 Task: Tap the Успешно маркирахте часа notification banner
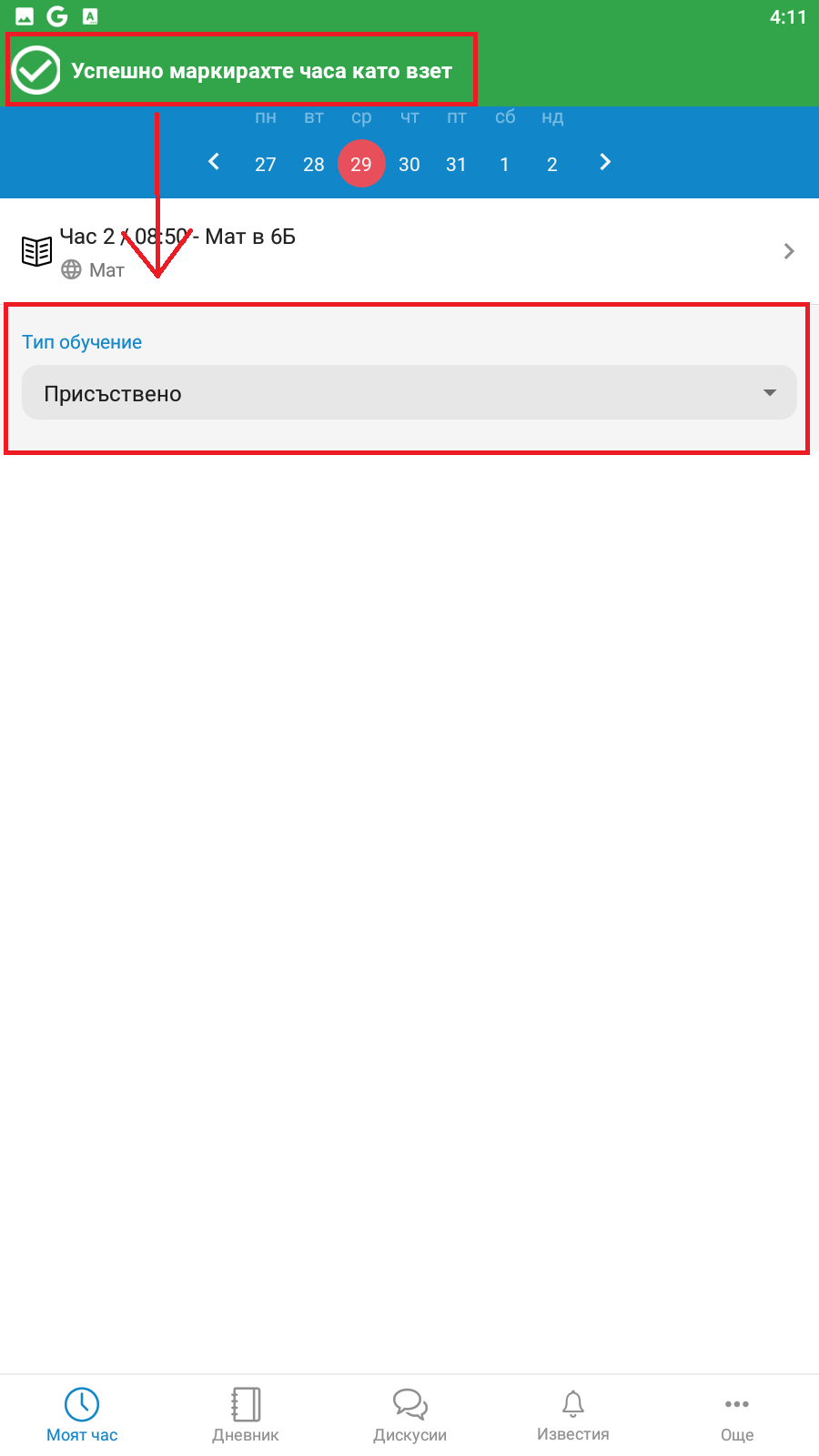242,70
